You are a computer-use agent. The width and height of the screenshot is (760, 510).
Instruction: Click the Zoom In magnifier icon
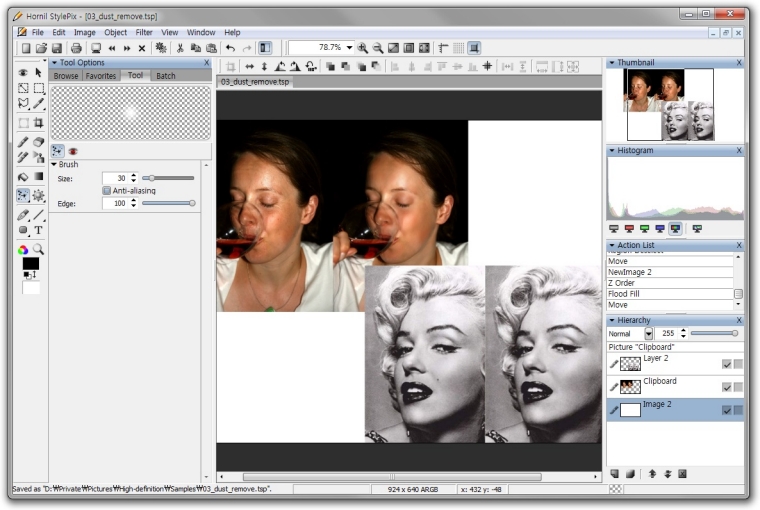click(x=362, y=48)
